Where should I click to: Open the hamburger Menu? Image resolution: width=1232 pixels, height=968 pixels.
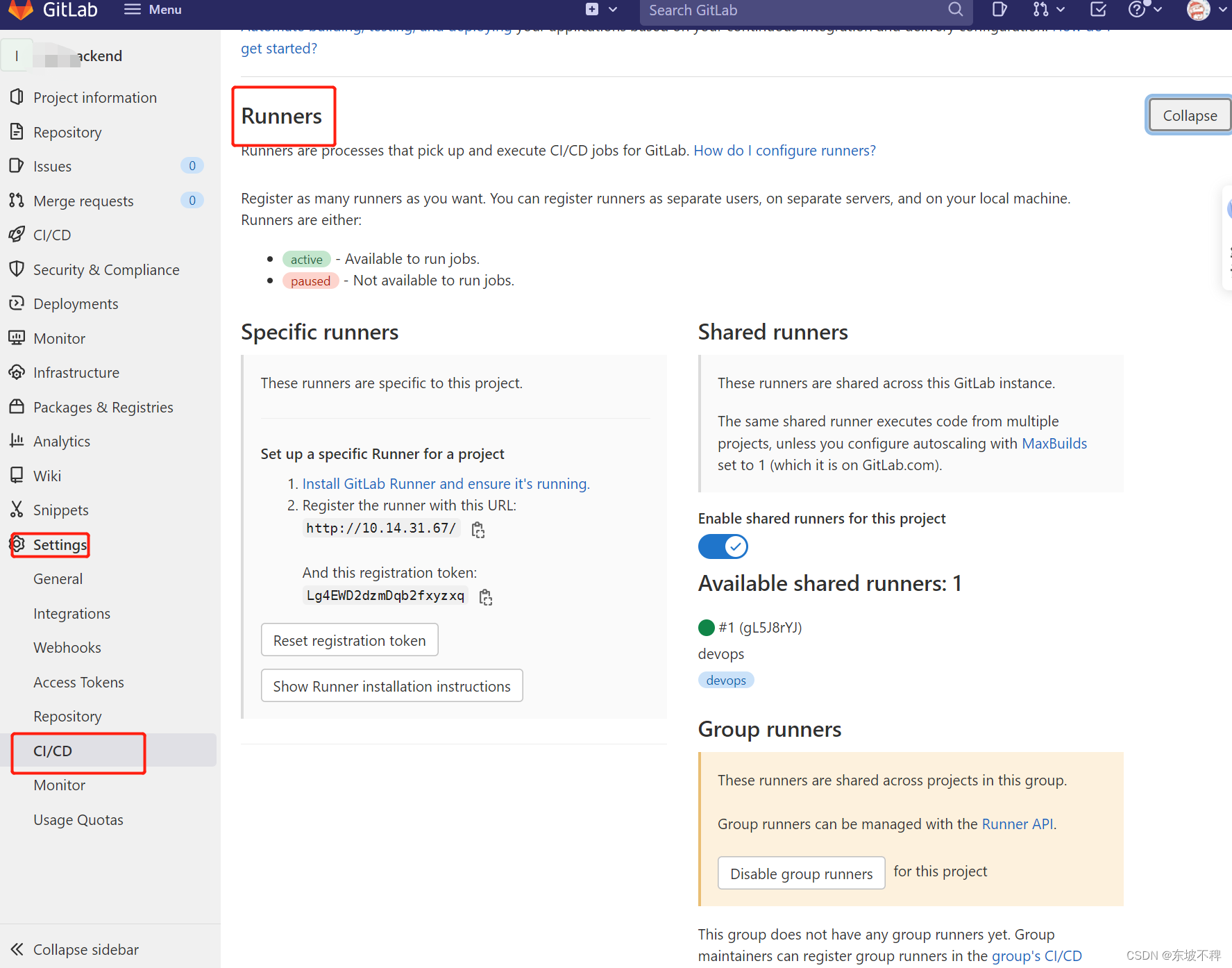(x=153, y=10)
